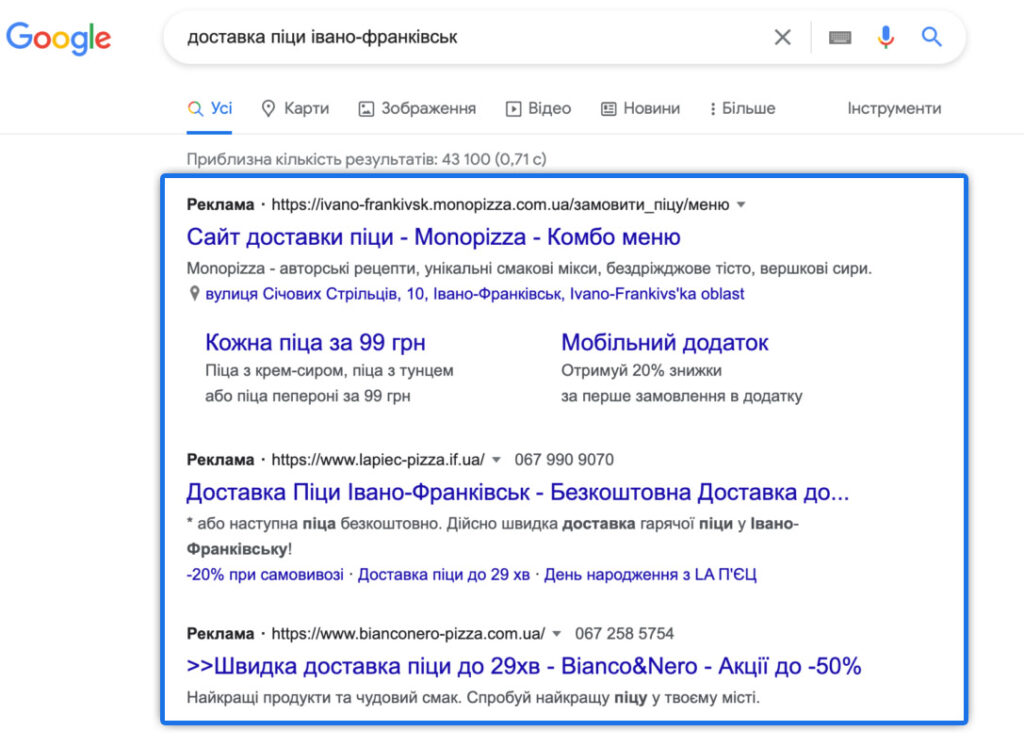
Task: Expand dropdown arrow after bianconero-pizza URL
Action: (x=556, y=634)
